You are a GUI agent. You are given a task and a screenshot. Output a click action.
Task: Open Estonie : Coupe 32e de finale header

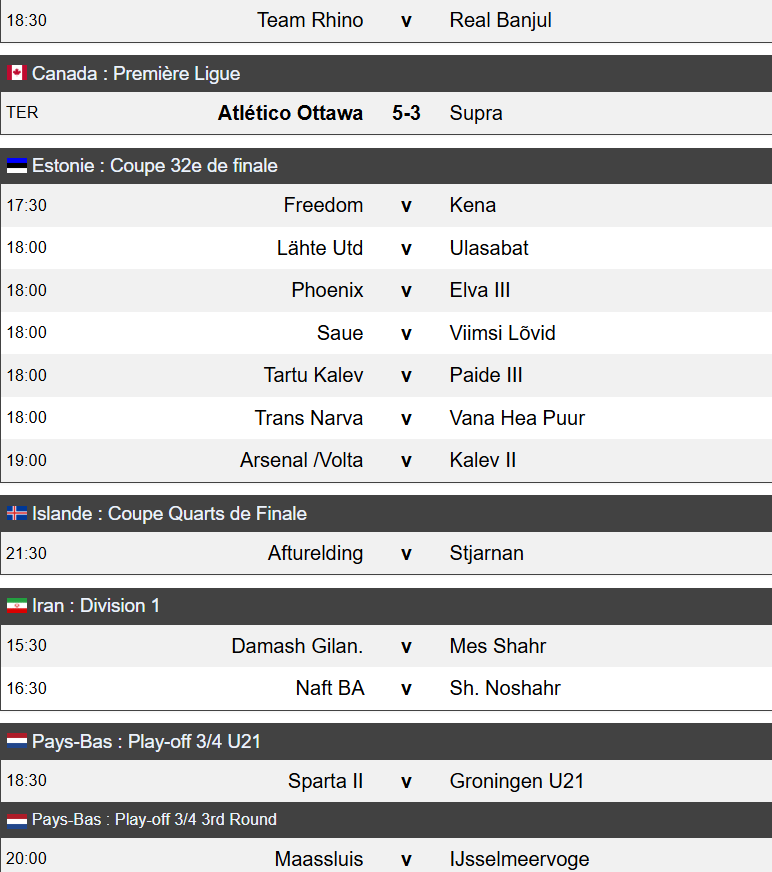pyautogui.click(x=386, y=166)
